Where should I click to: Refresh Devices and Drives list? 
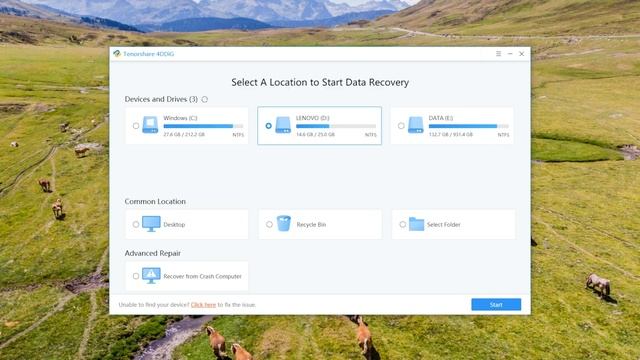[x=204, y=99]
